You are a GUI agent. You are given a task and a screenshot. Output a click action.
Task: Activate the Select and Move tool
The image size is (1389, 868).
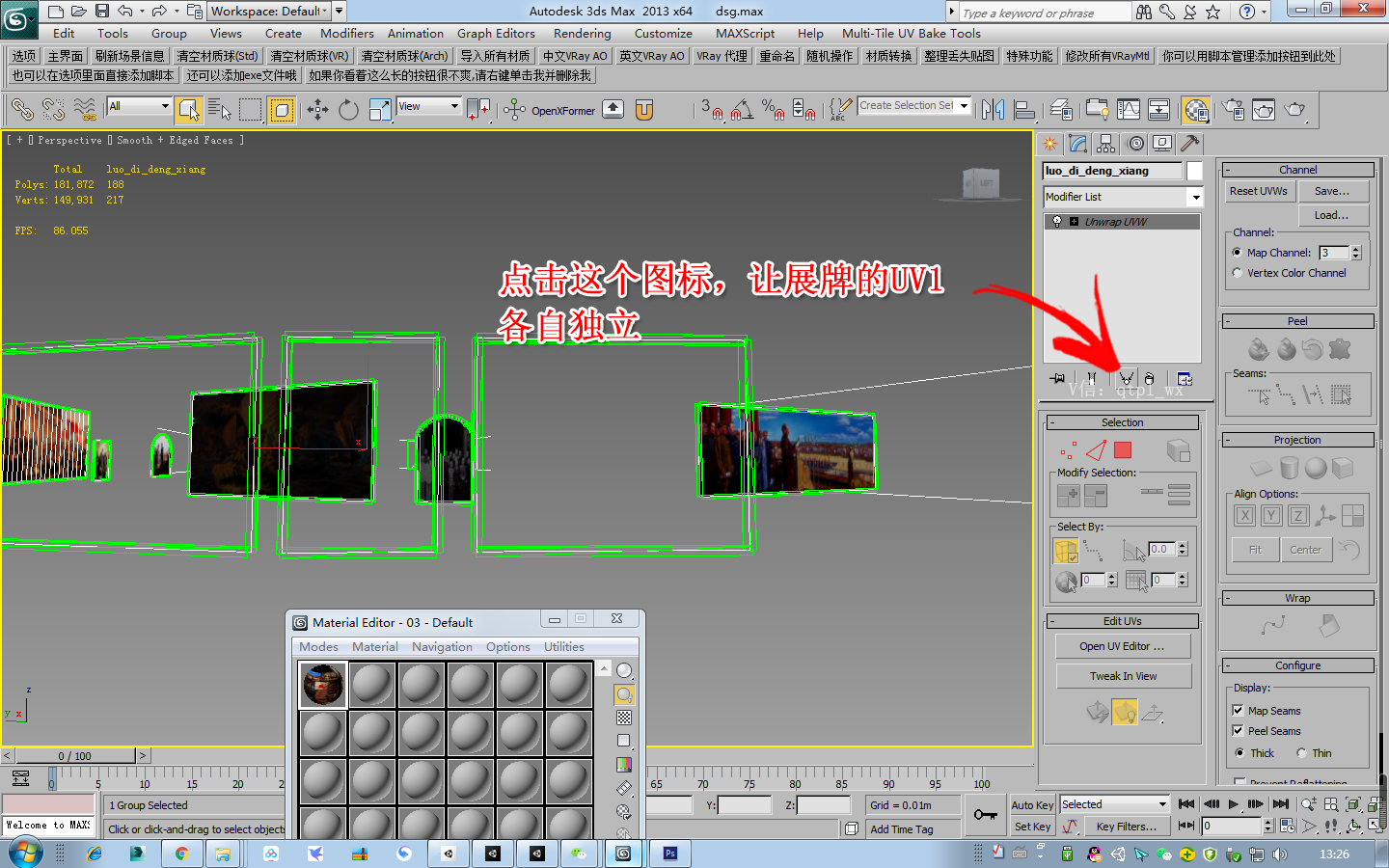(x=318, y=109)
